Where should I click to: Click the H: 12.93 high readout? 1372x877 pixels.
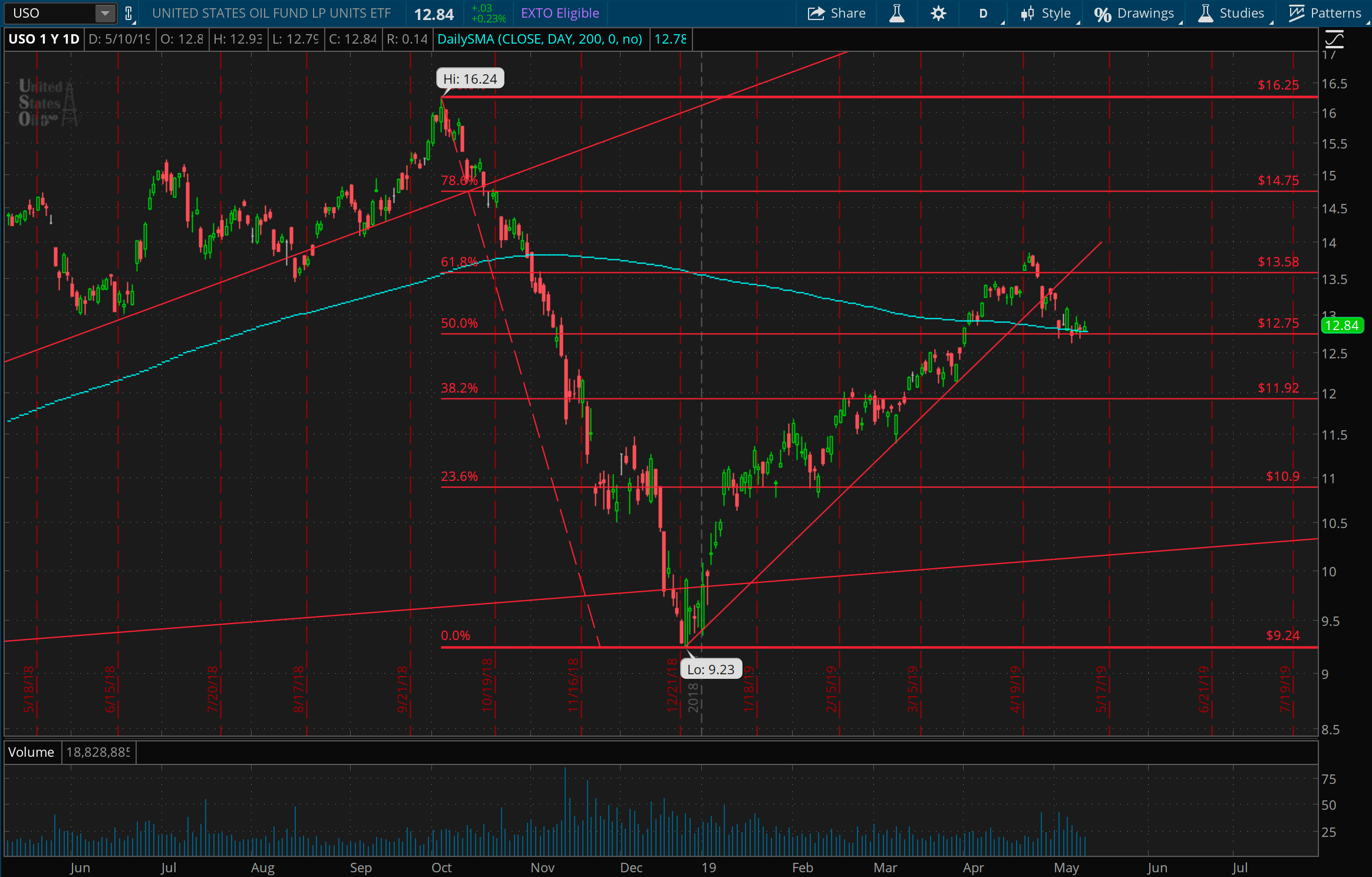coord(238,39)
